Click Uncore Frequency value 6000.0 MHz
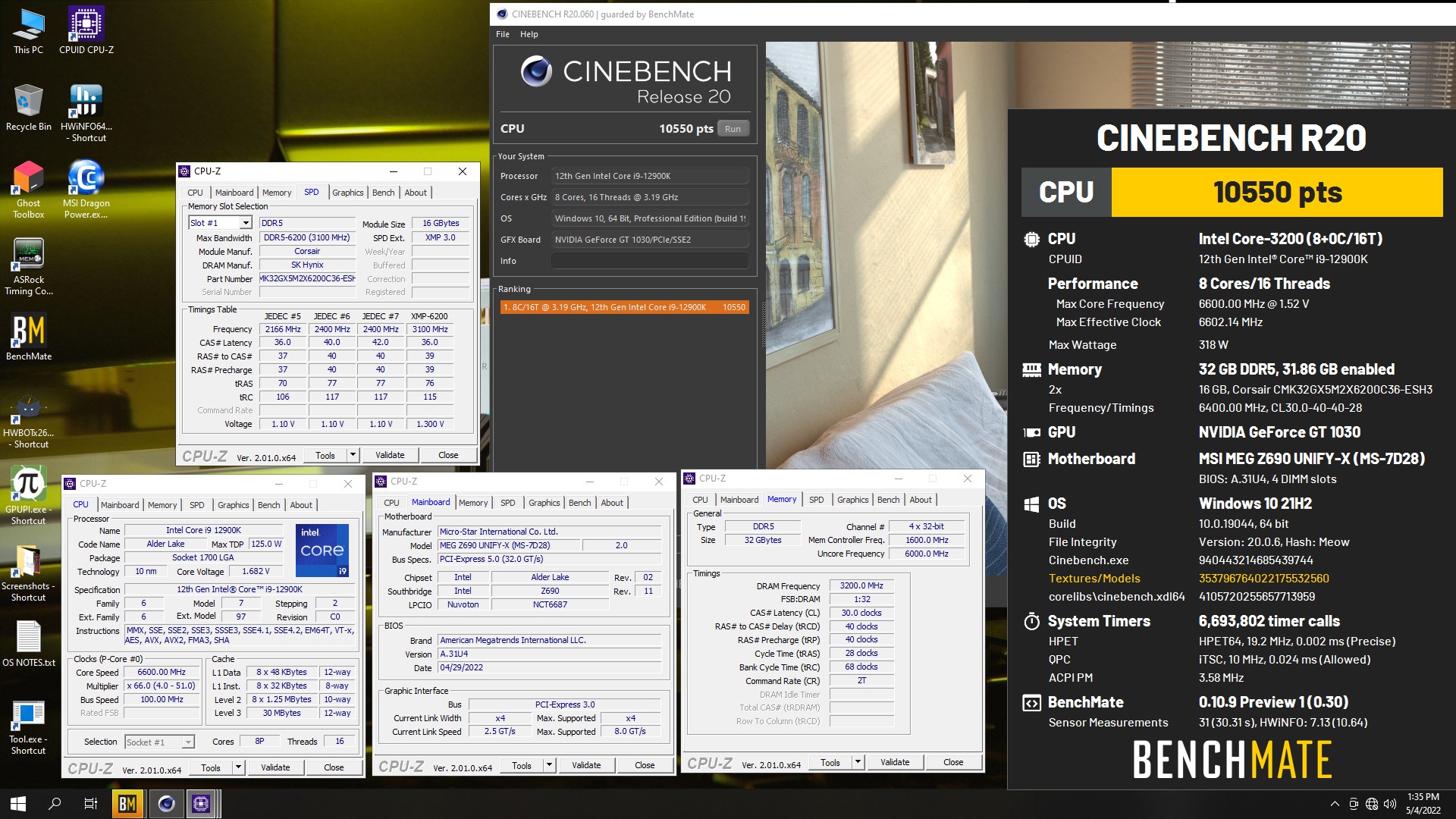The height and width of the screenshot is (819, 1456). pos(927,554)
